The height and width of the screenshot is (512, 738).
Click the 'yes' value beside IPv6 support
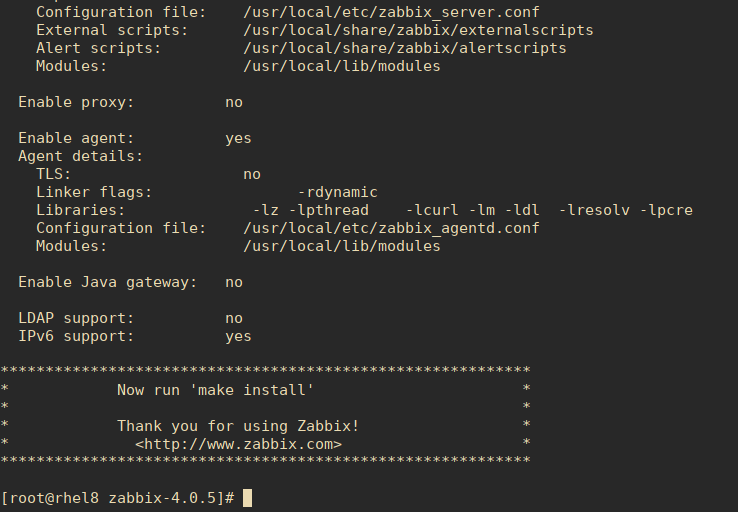tap(238, 336)
